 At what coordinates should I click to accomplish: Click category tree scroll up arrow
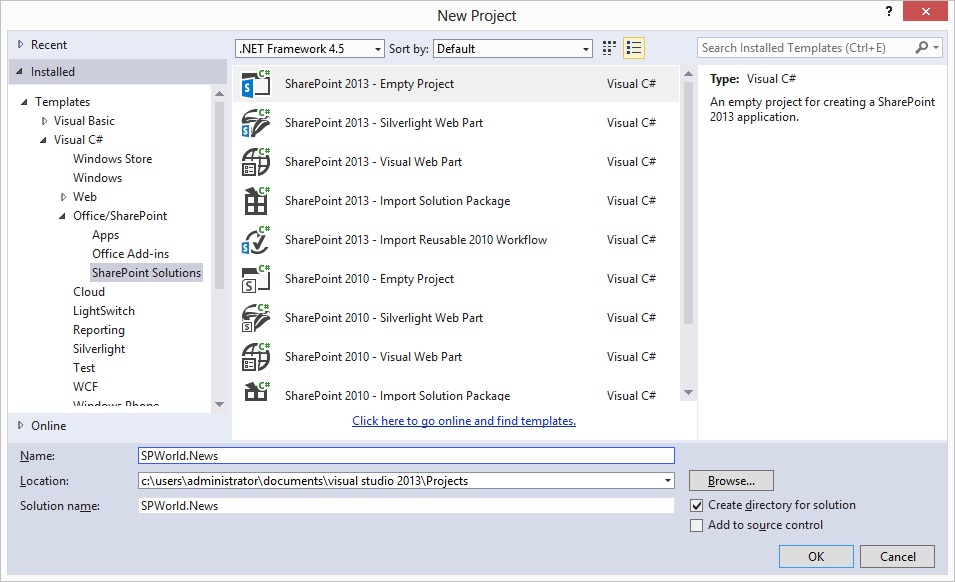[219, 94]
